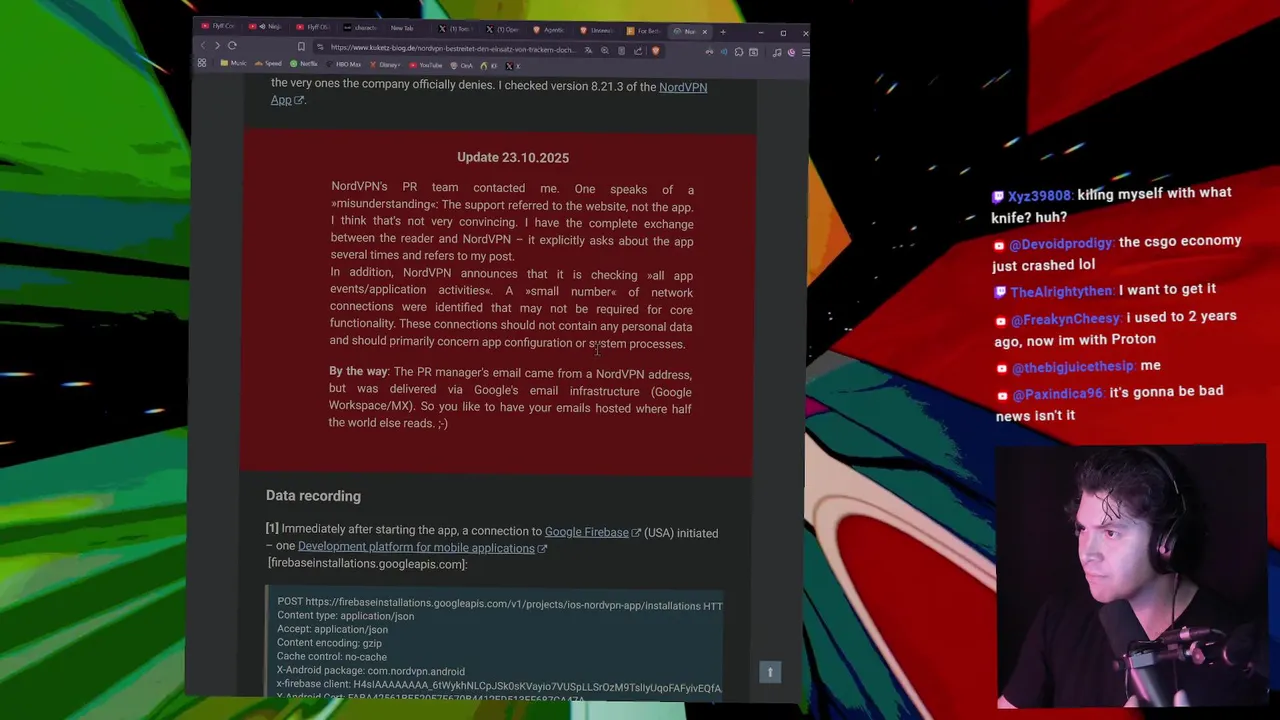Reload the page with the refresh icon

(x=232, y=45)
